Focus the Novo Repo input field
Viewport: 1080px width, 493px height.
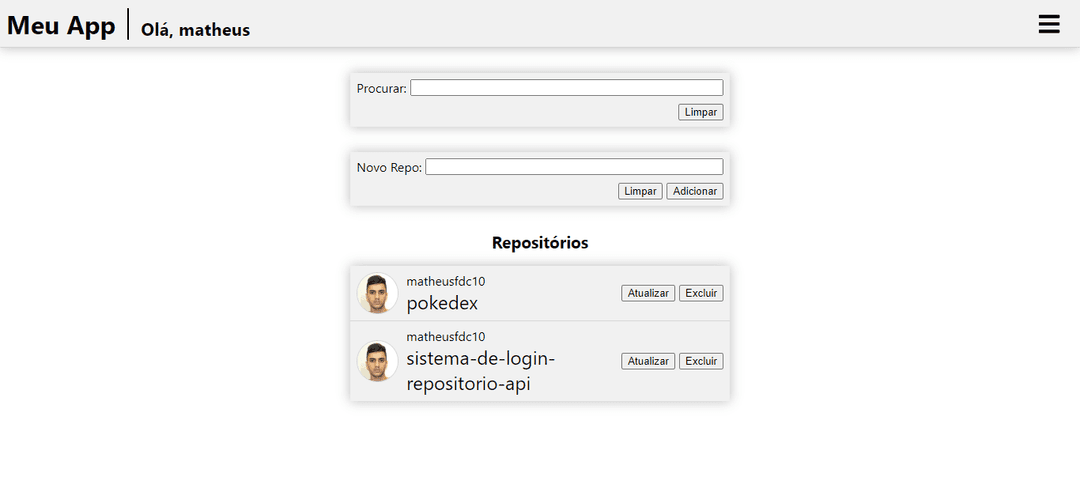click(x=574, y=167)
